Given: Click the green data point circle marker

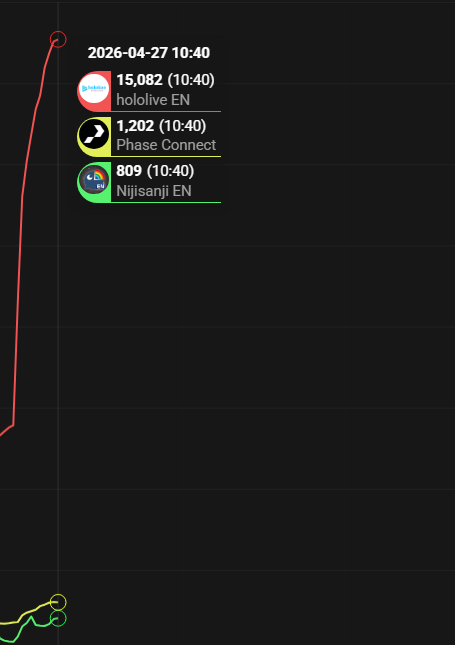Looking at the screenshot, I should tap(58, 618).
